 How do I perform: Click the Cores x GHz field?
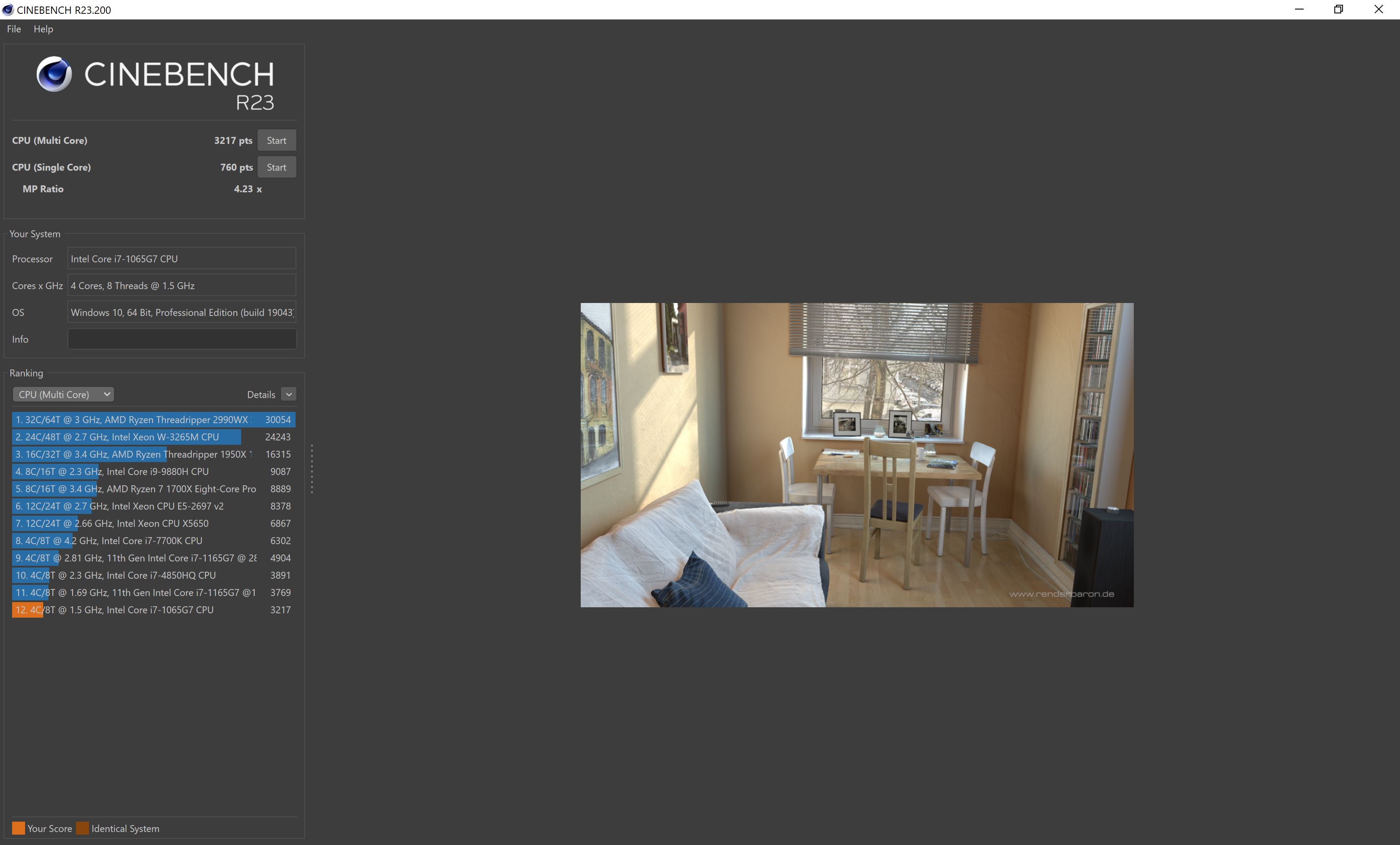(182, 285)
